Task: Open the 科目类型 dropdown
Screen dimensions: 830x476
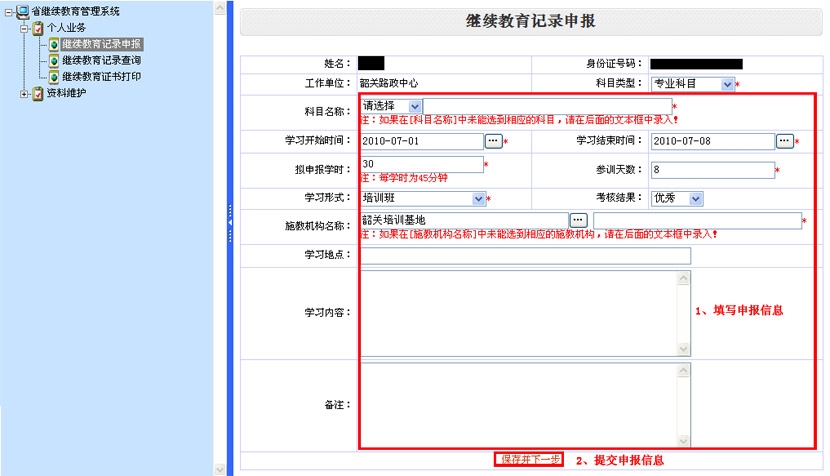Action: coord(727,85)
